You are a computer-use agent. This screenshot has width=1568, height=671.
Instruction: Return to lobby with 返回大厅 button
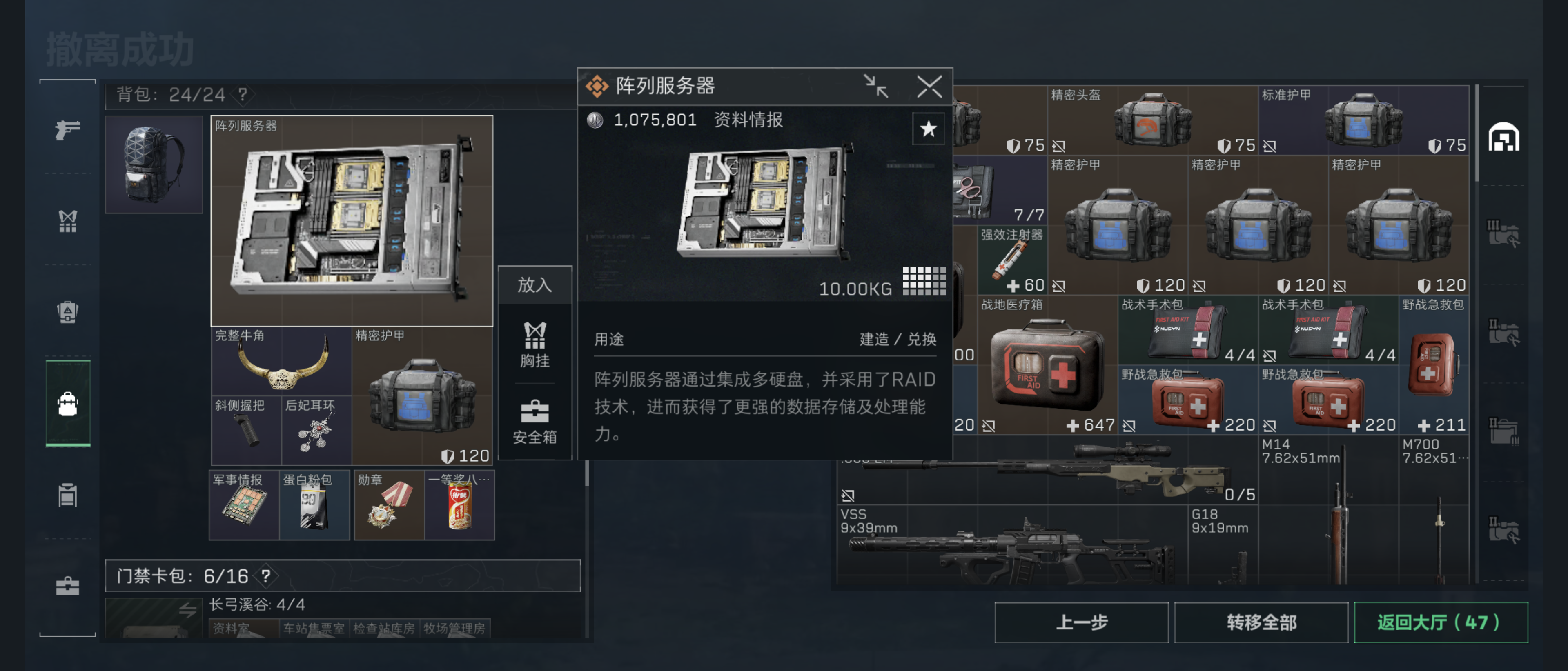[1440, 622]
